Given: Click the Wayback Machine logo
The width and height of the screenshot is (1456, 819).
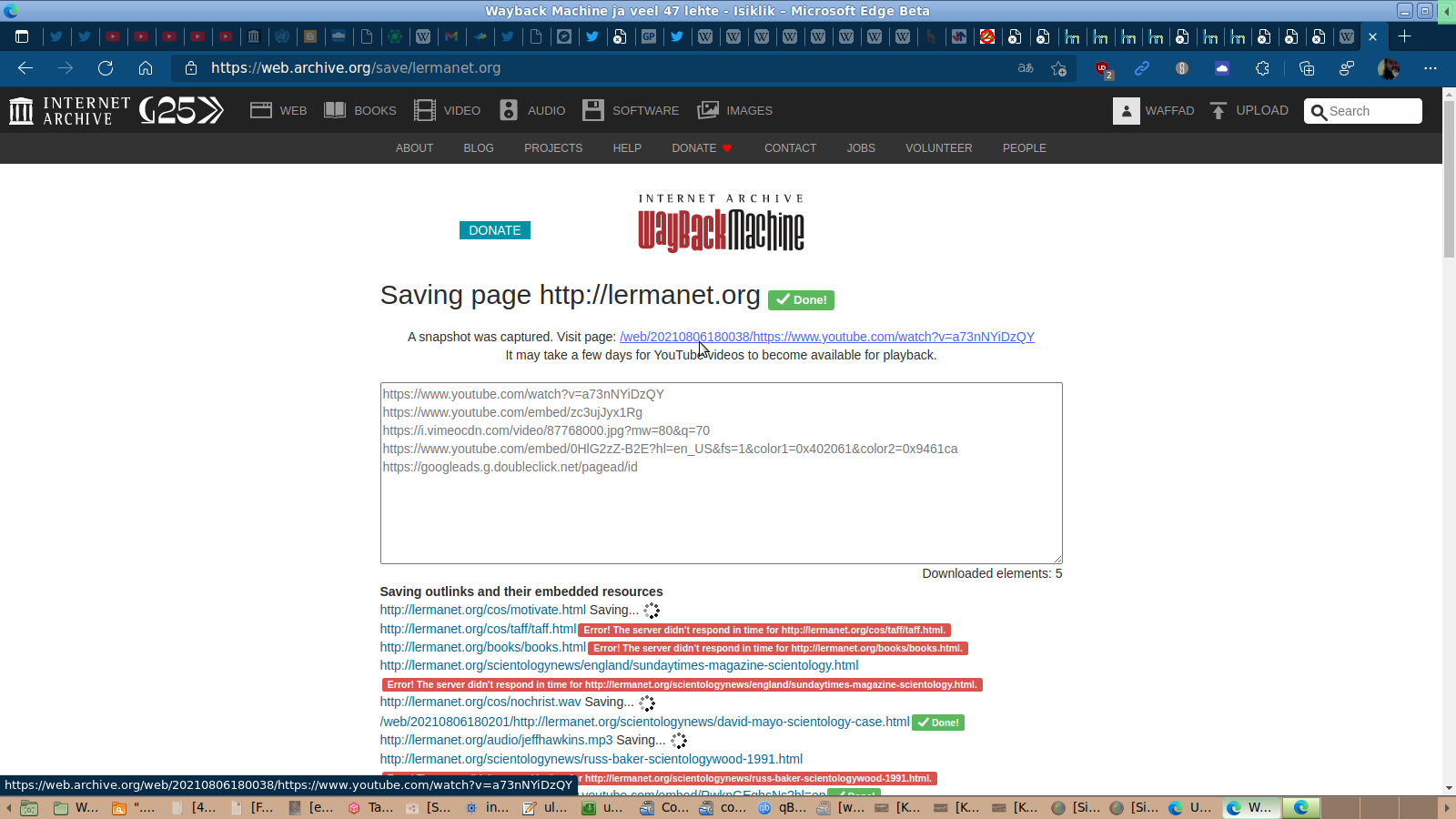Looking at the screenshot, I should [721, 223].
